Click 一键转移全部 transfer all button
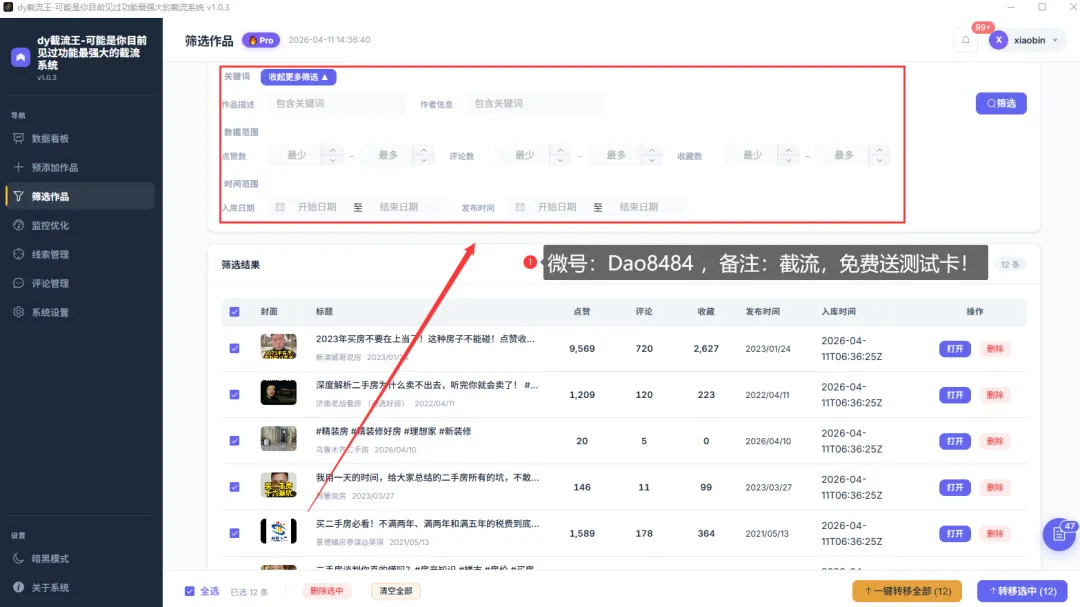 click(x=908, y=591)
